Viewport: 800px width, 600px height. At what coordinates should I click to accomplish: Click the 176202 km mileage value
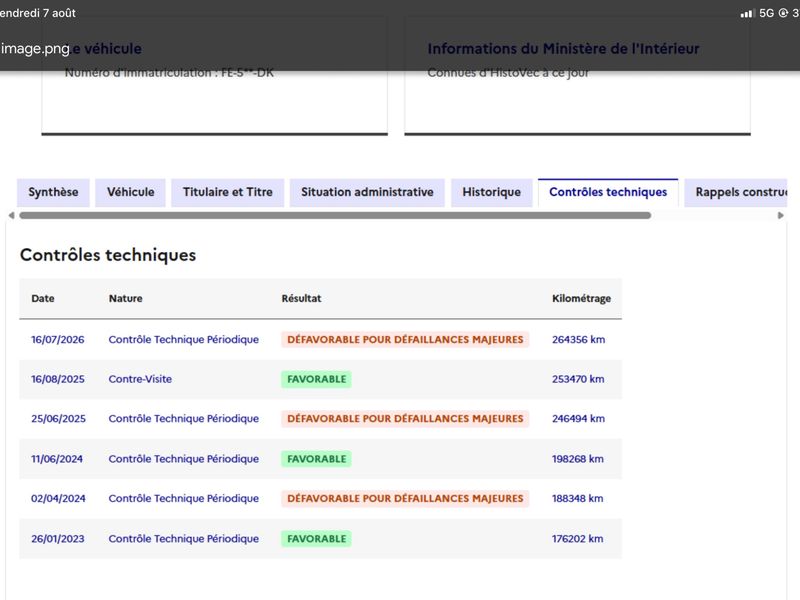[x=578, y=539]
